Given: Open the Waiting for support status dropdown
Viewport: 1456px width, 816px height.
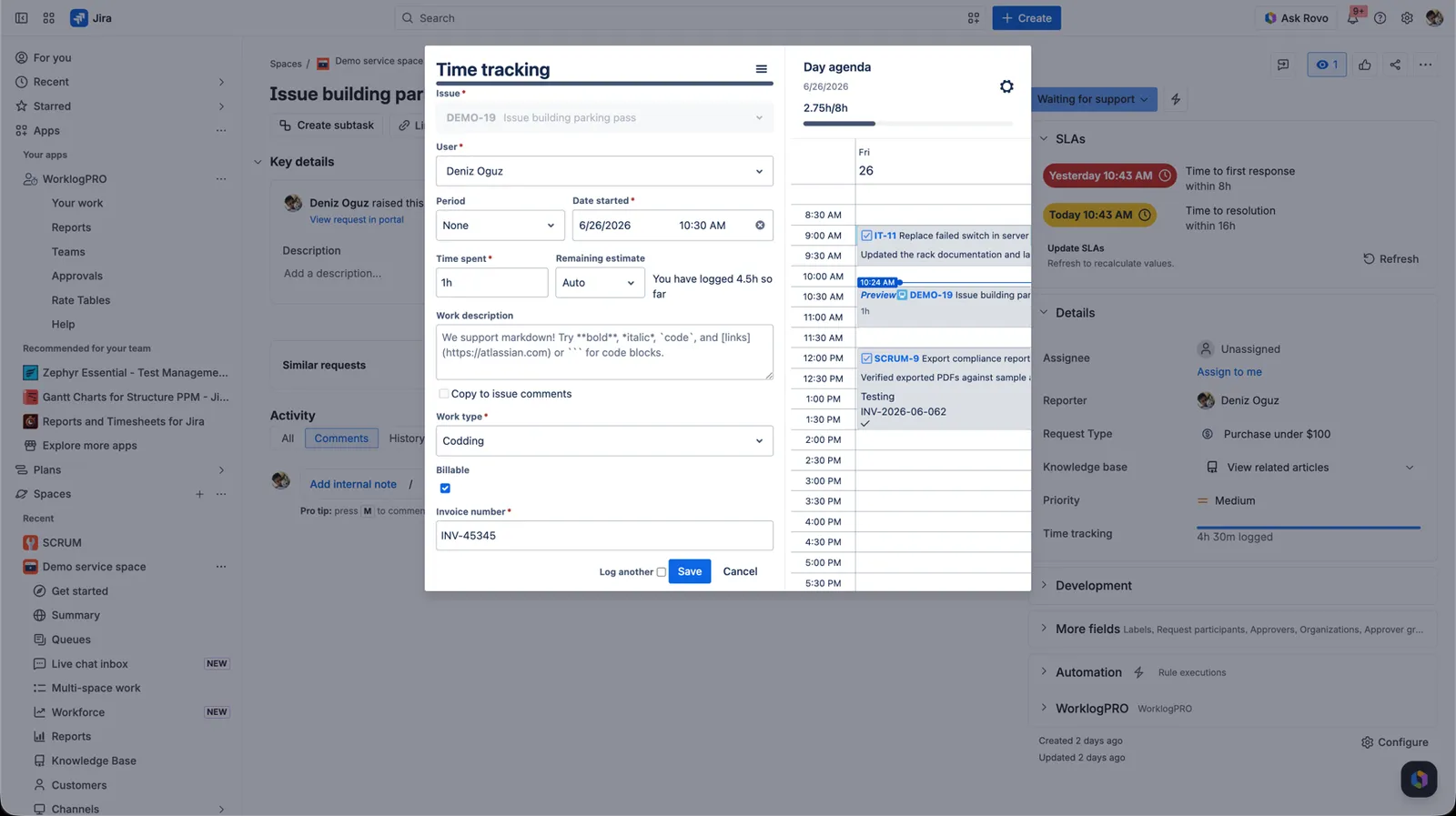Looking at the screenshot, I should tap(1093, 99).
